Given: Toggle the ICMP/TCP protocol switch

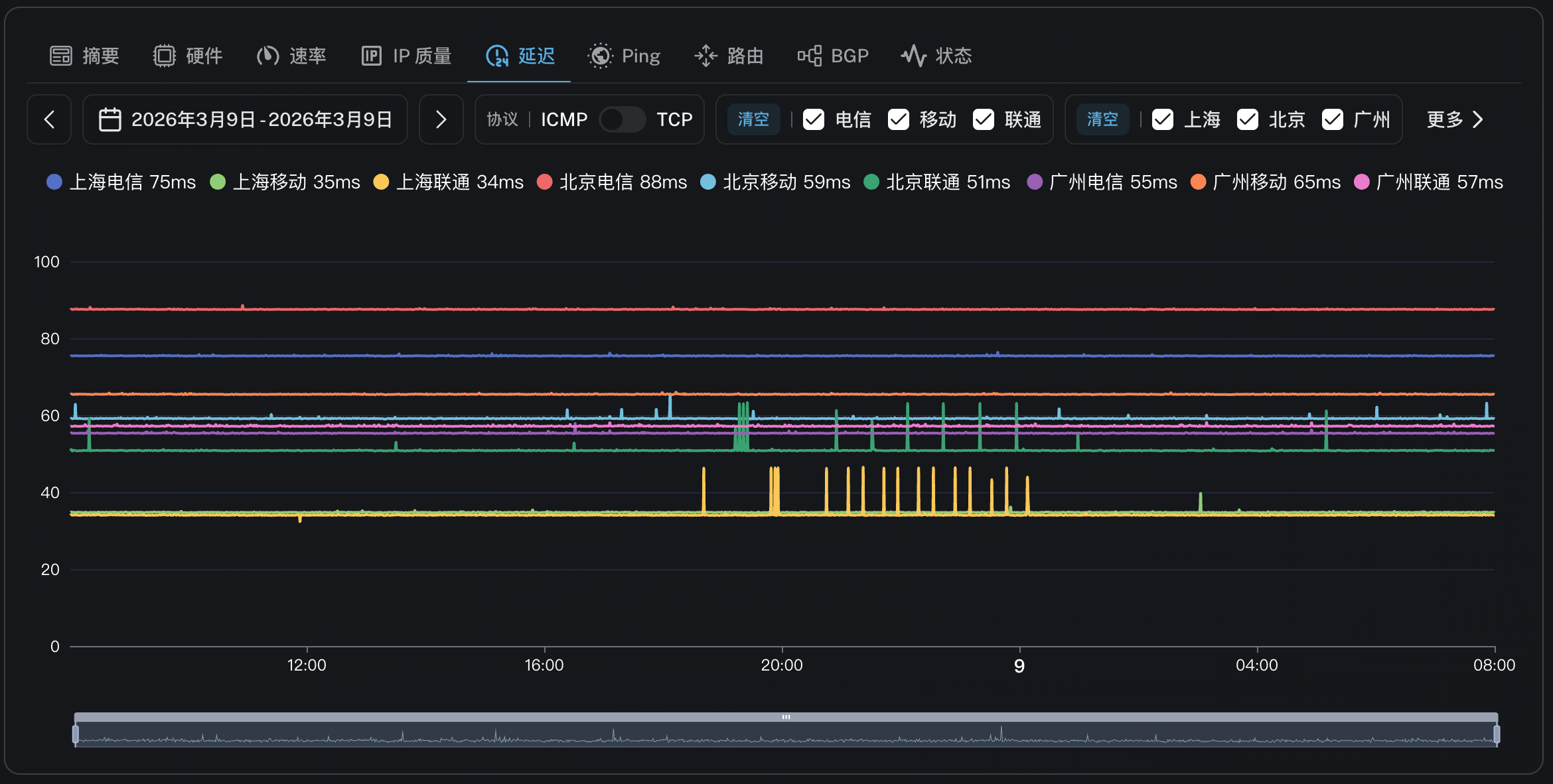Looking at the screenshot, I should [x=622, y=119].
